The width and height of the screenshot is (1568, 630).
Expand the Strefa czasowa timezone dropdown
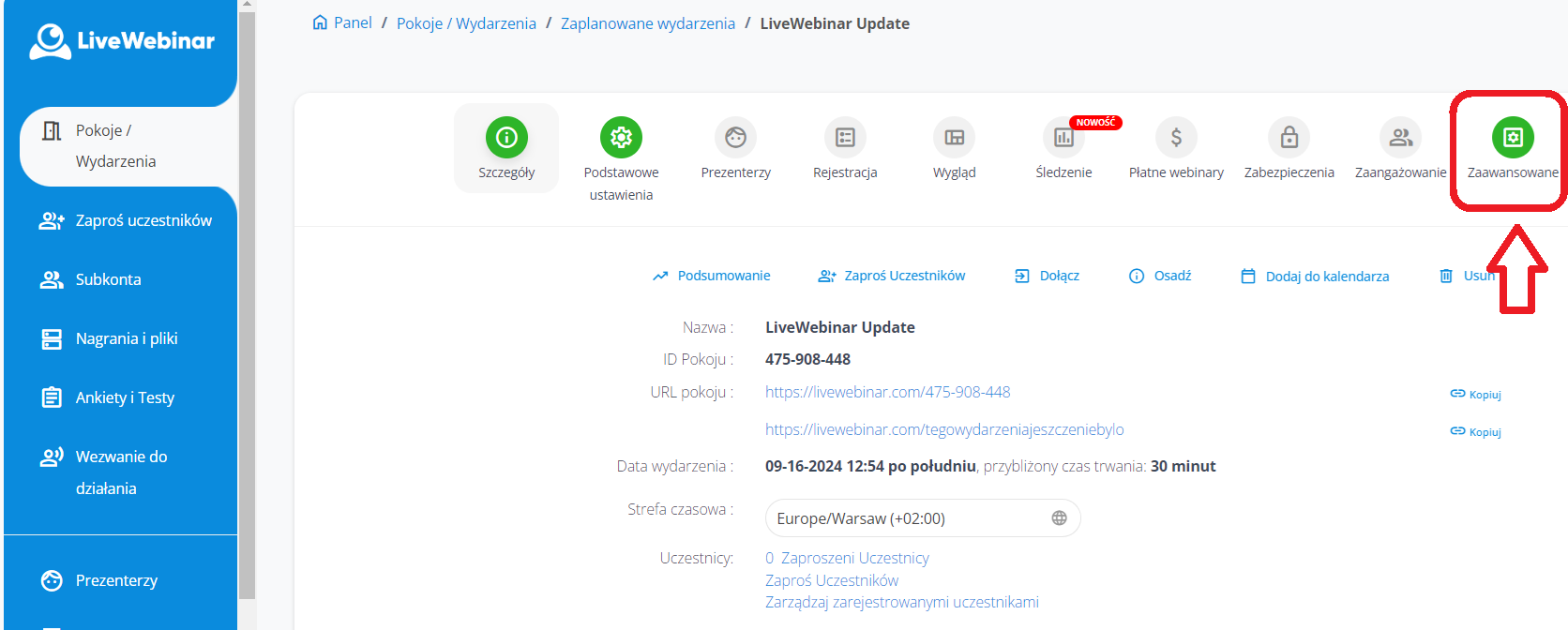[922, 518]
